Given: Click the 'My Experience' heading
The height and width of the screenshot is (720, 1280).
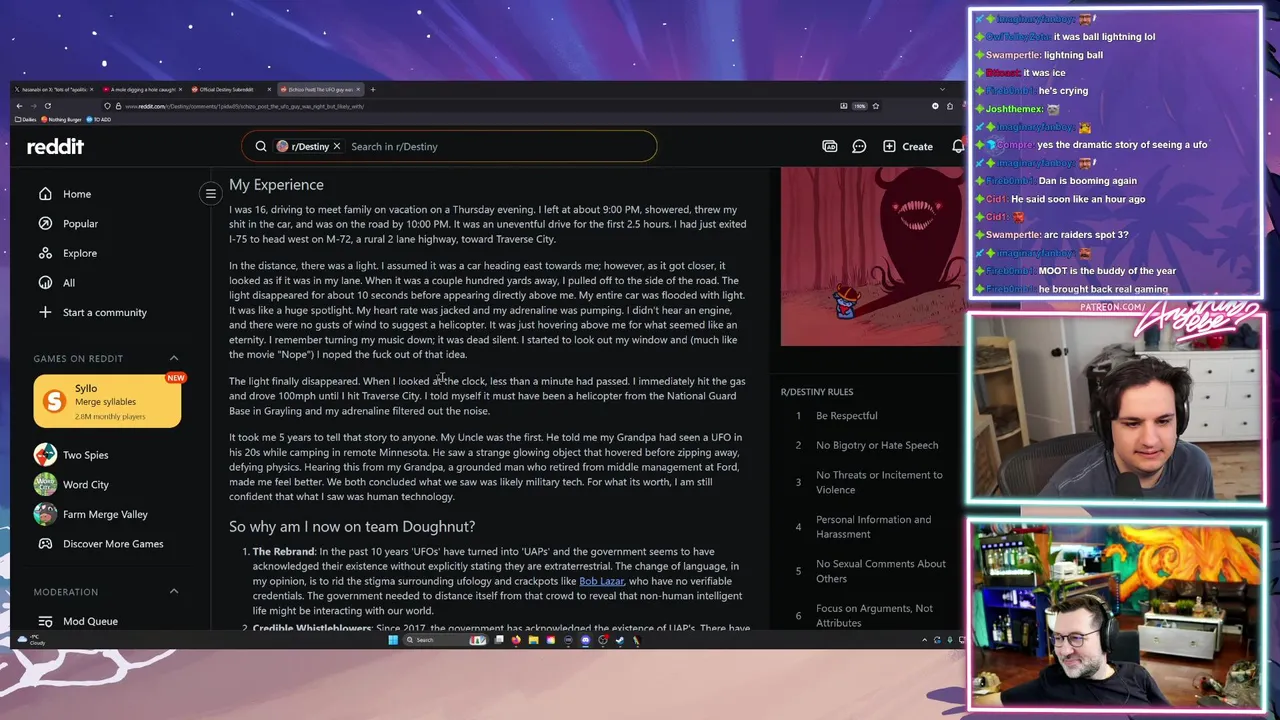Looking at the screenshot, I should pos(276,185).
